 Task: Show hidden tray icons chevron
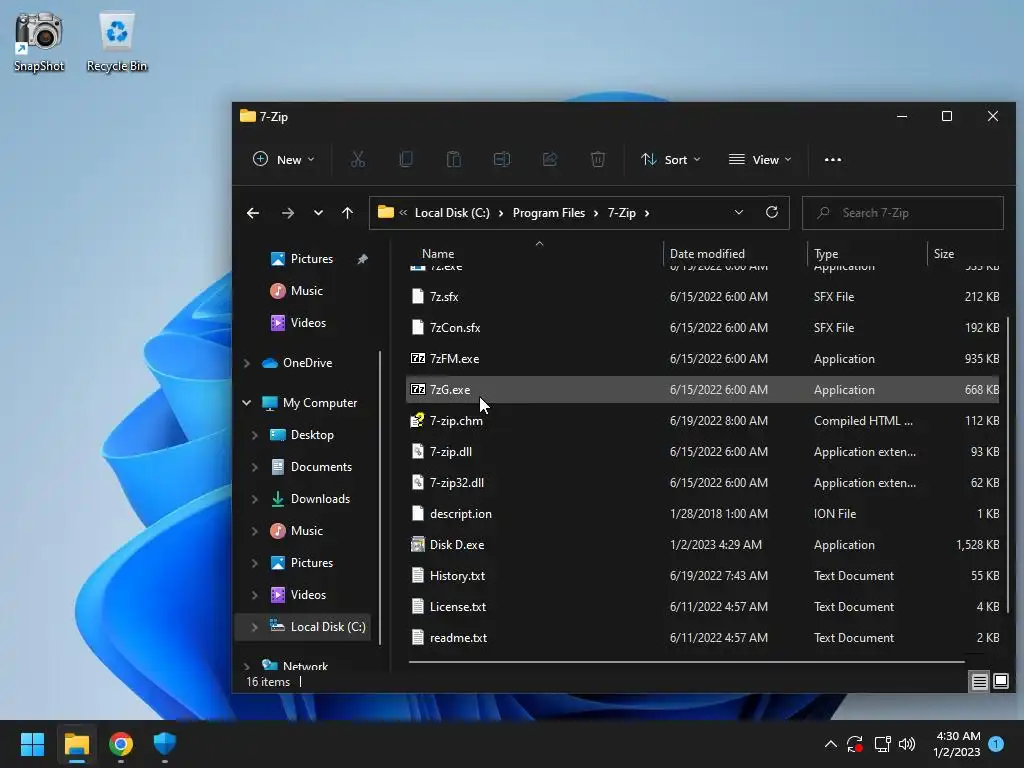coord(831,744)
